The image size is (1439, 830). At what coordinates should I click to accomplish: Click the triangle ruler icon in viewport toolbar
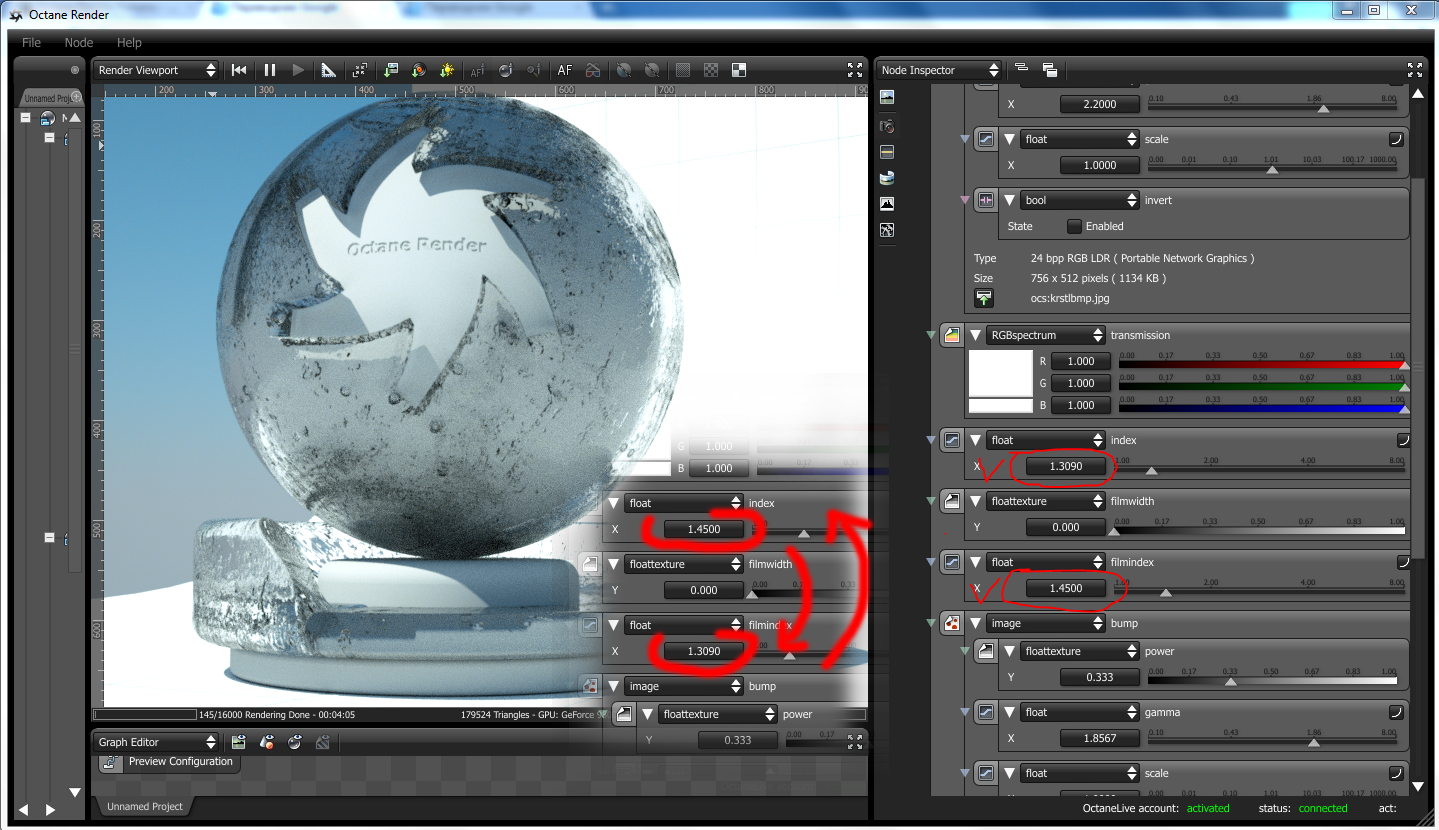[x=328, y=70]
